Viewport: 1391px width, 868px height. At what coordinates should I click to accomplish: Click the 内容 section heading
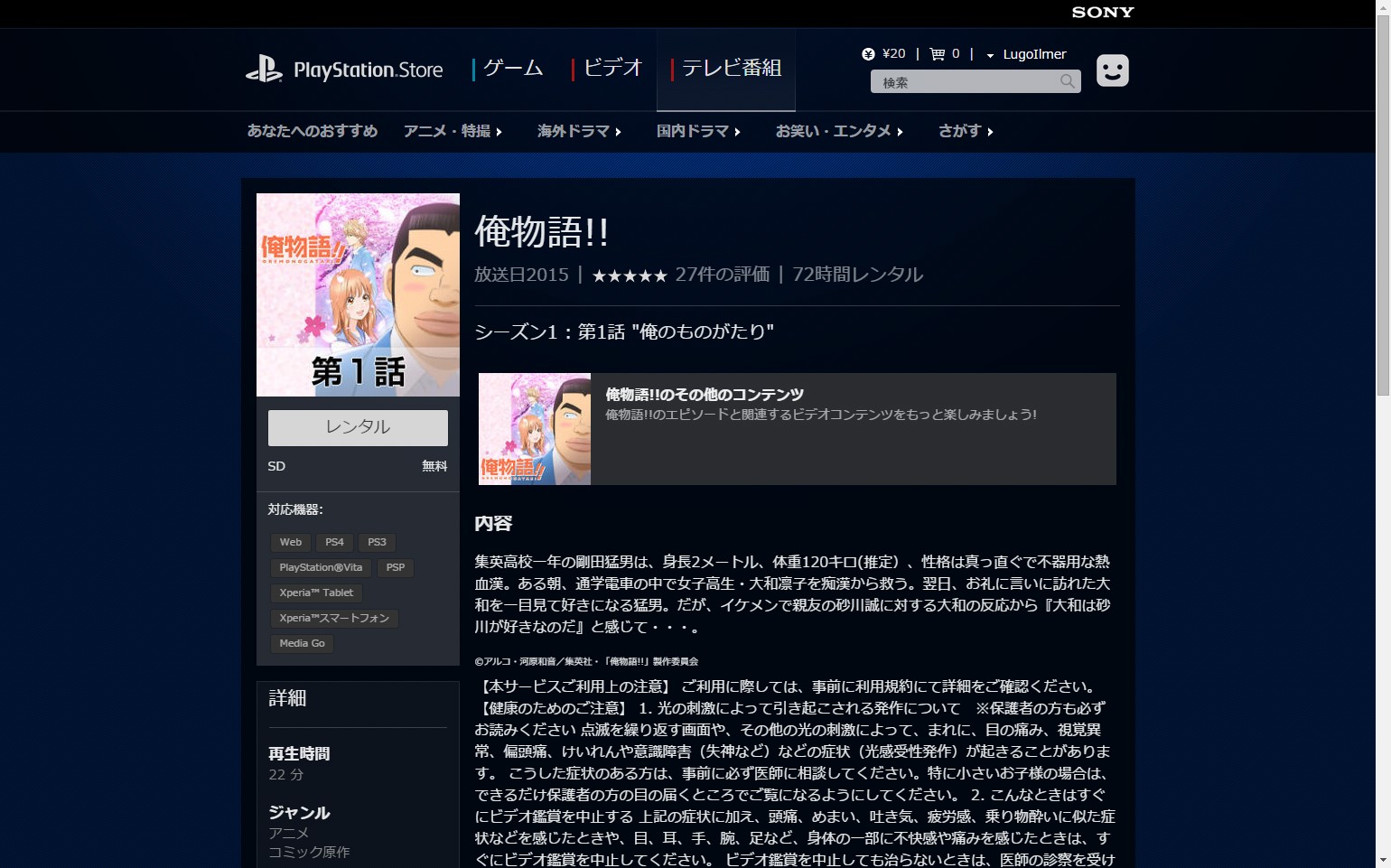tap(493, 524)
